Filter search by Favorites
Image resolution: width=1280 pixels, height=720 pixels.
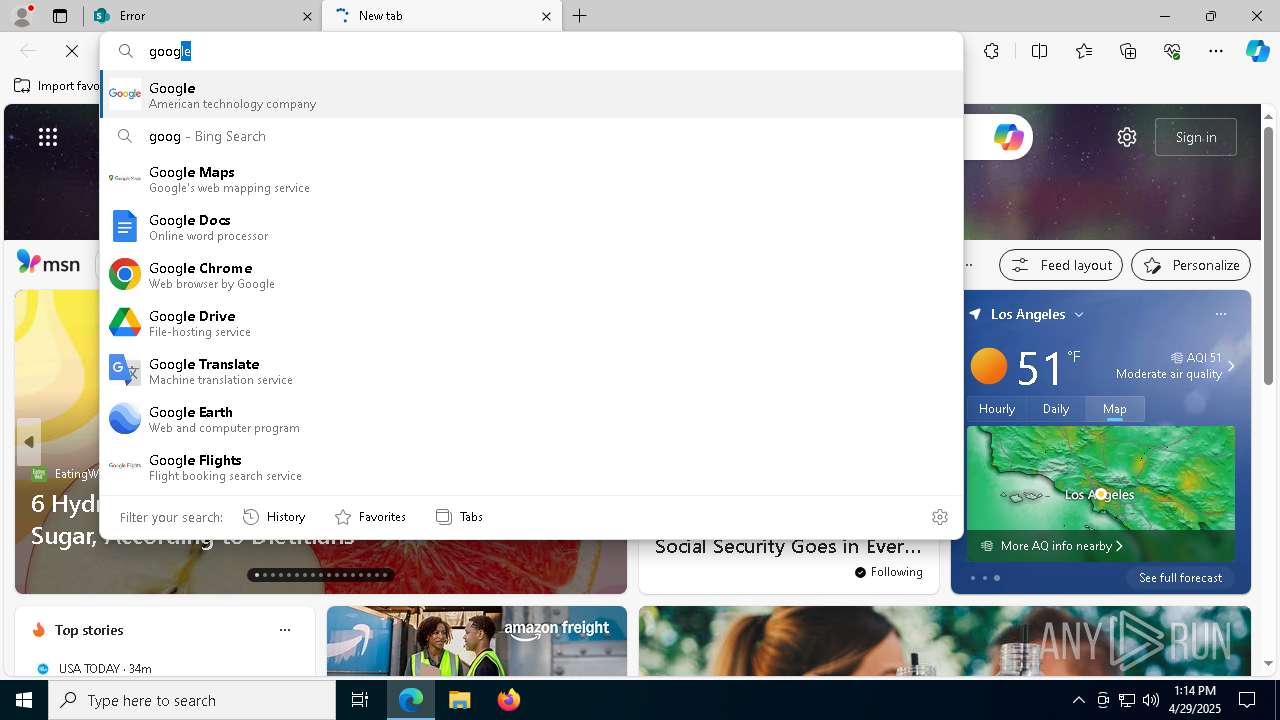[x=370, y=517]
